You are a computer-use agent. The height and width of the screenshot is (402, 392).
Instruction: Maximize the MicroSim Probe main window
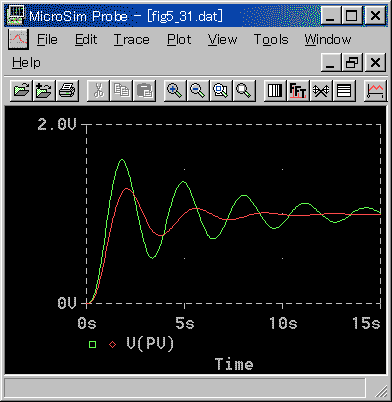(352, 15)
